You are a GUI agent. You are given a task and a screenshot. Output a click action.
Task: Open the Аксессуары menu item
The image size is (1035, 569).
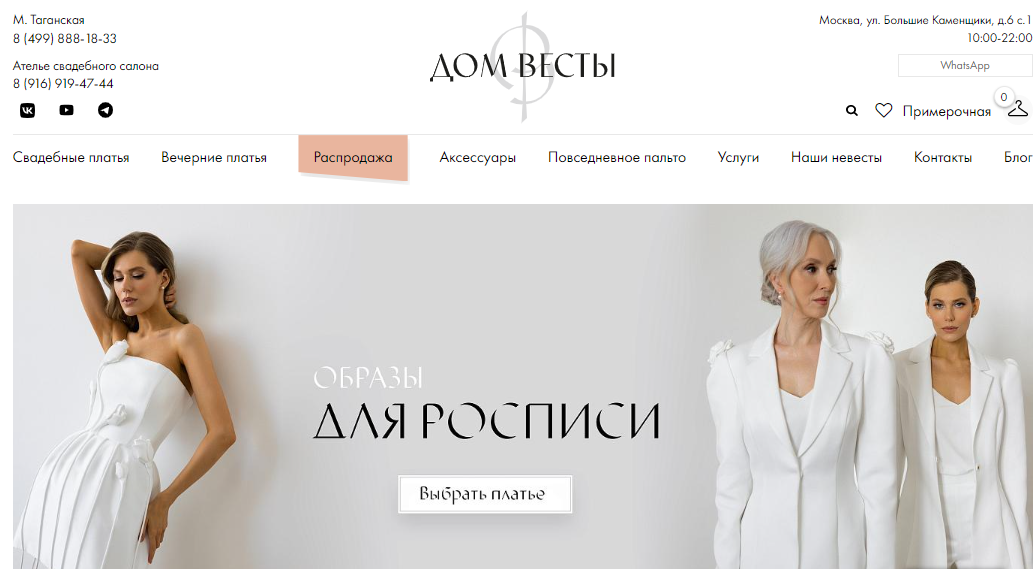[x=478, y=158]
